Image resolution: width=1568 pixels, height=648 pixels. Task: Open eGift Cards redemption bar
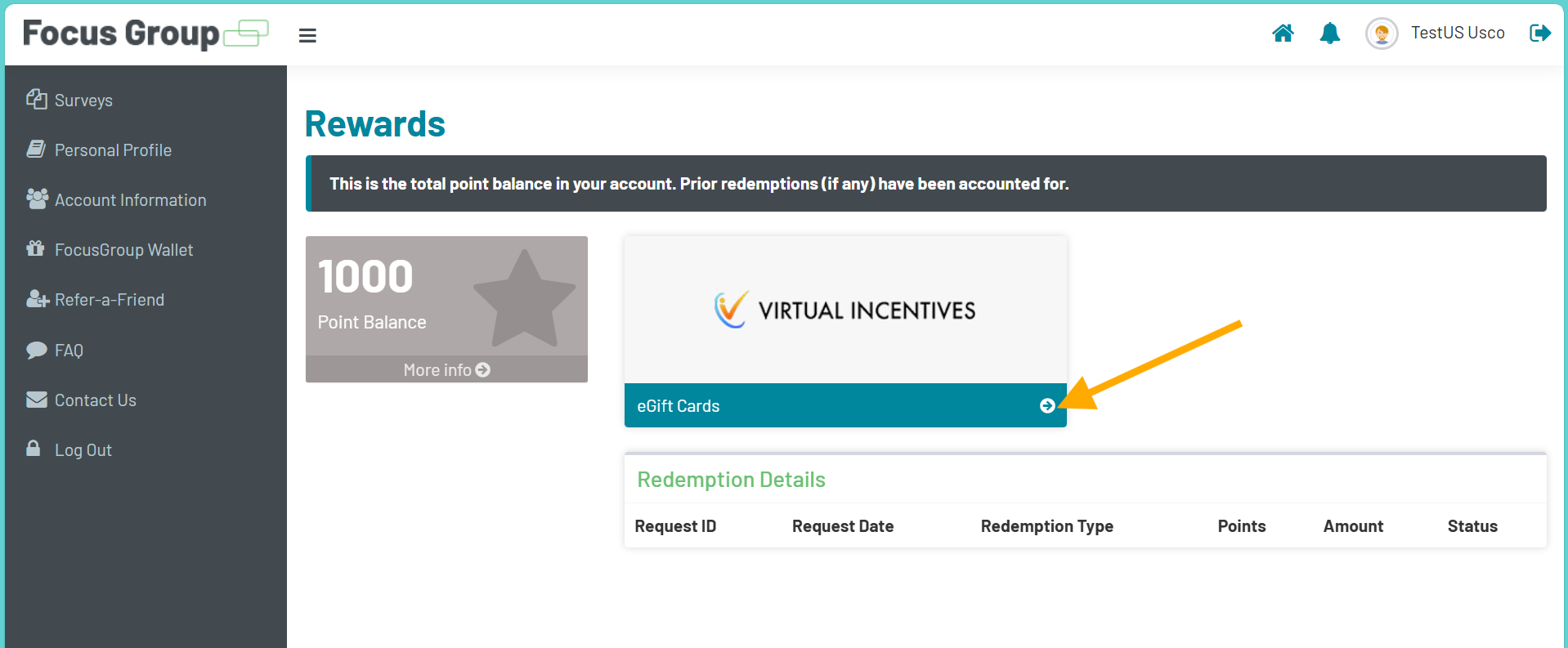tap(845, 405)
